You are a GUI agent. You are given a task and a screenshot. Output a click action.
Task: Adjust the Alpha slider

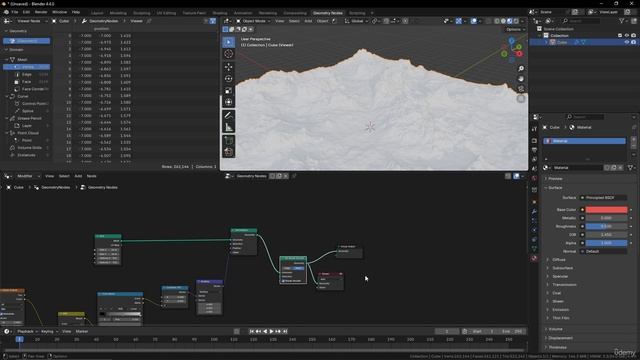tap(607, 243)
